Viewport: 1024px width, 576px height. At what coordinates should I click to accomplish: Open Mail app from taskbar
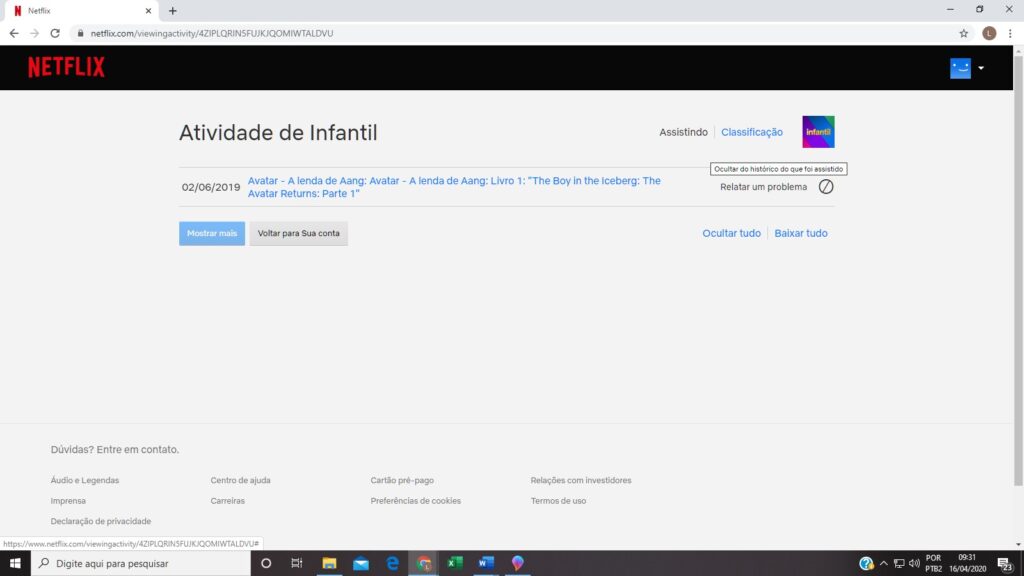pos(360,563)
